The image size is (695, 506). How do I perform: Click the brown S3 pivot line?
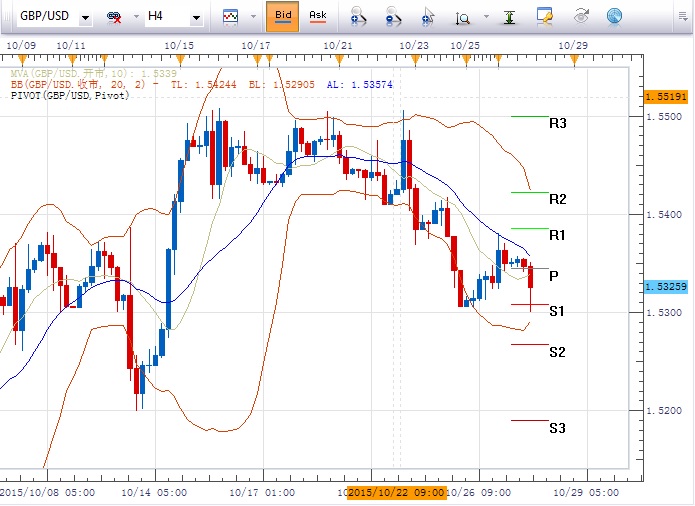pyautogui.click(x=530, y=420)
